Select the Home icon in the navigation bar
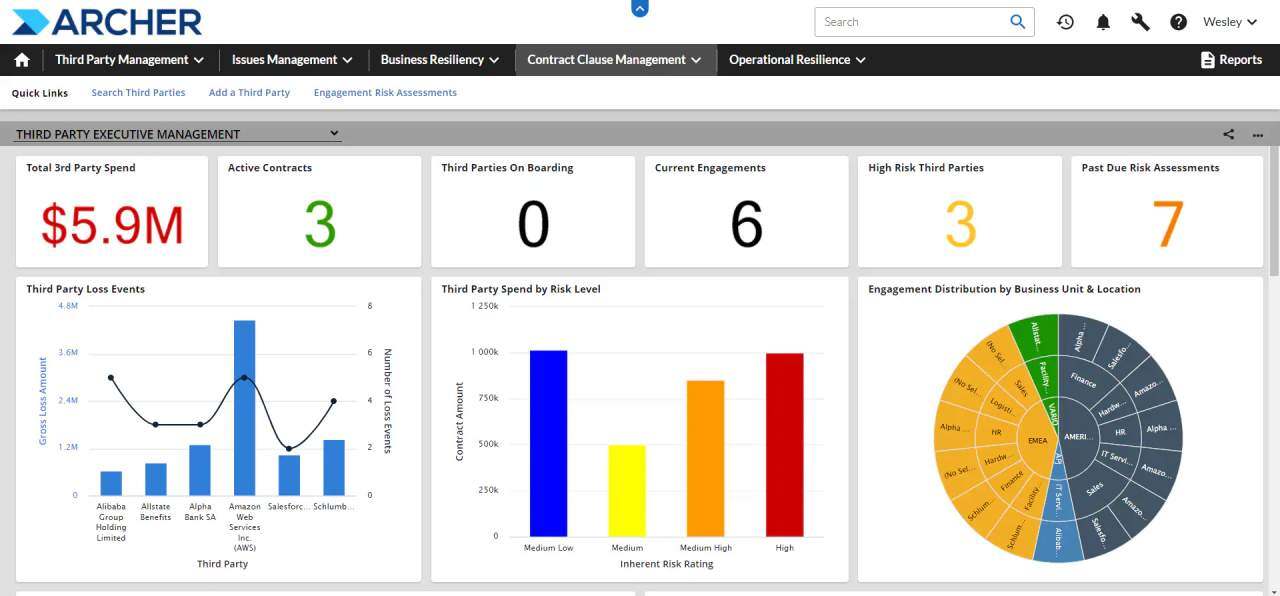Viewport: 1280px width, 596px height. (x=22, y=59)
